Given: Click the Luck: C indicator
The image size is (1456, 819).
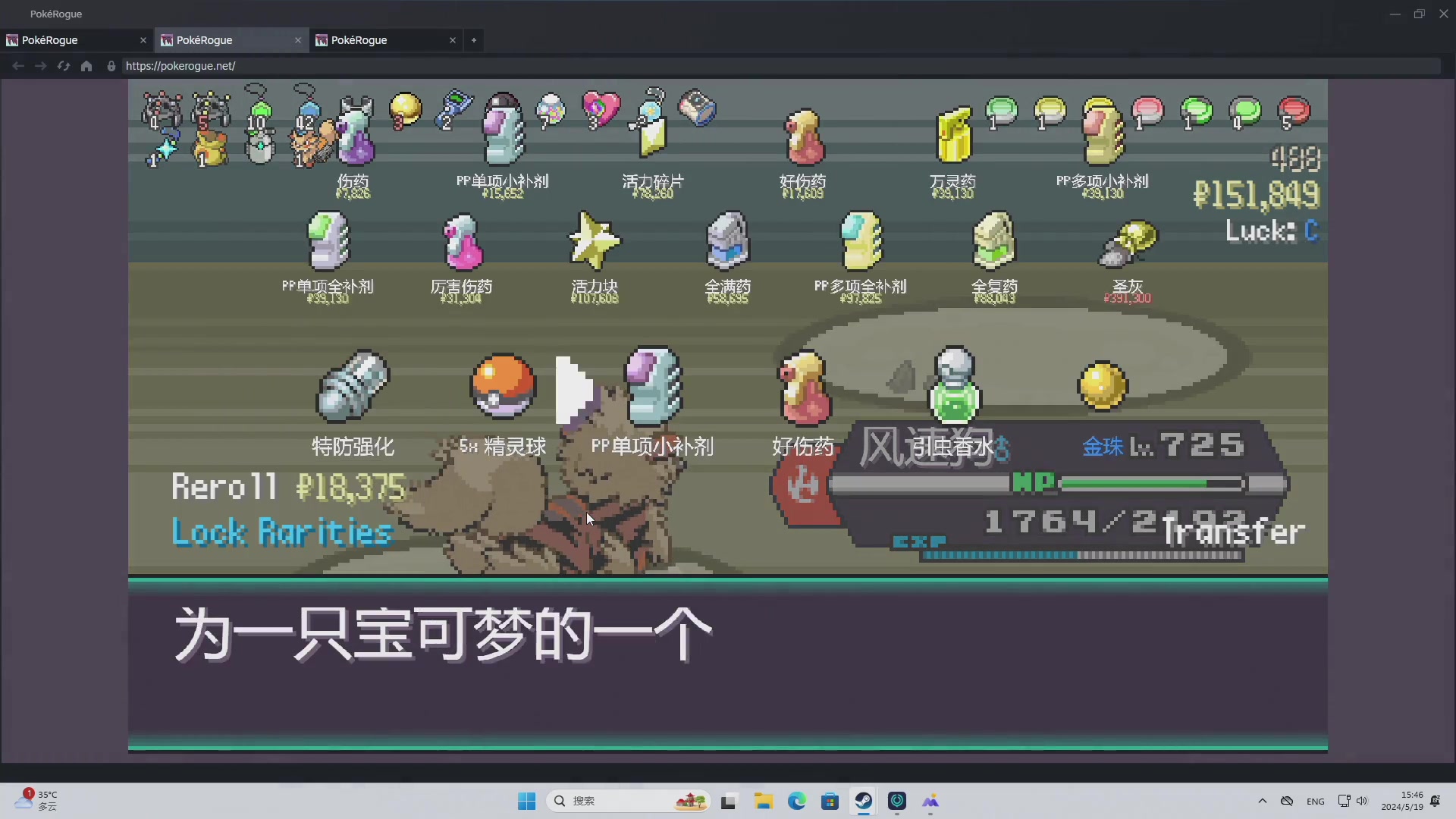Looking at the screenshot, I should click(1272, 231).
